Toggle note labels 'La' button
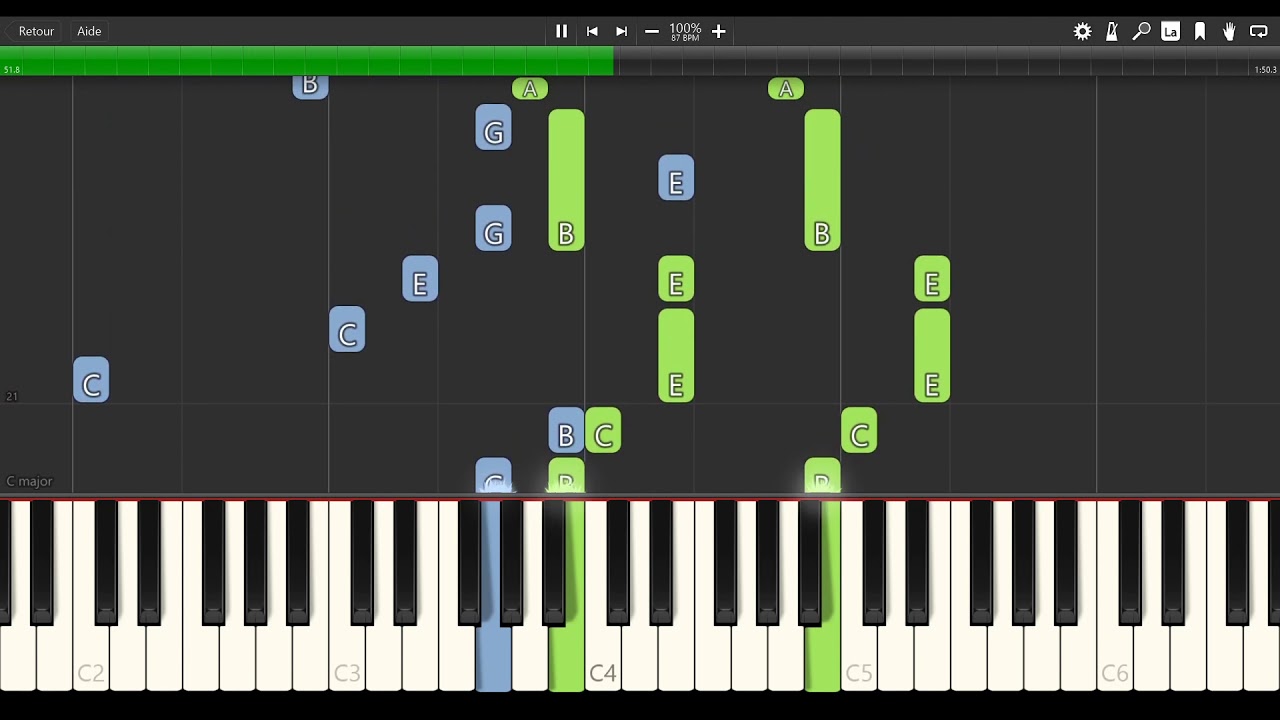The width and height of the screenshot is (1280, 720). [x=1170, y=31]
